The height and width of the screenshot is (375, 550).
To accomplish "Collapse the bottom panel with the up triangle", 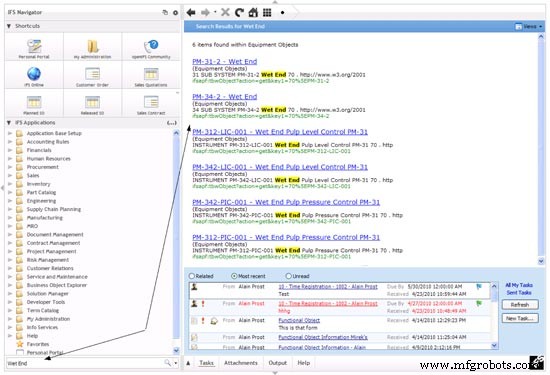I will tap(188, 363).
